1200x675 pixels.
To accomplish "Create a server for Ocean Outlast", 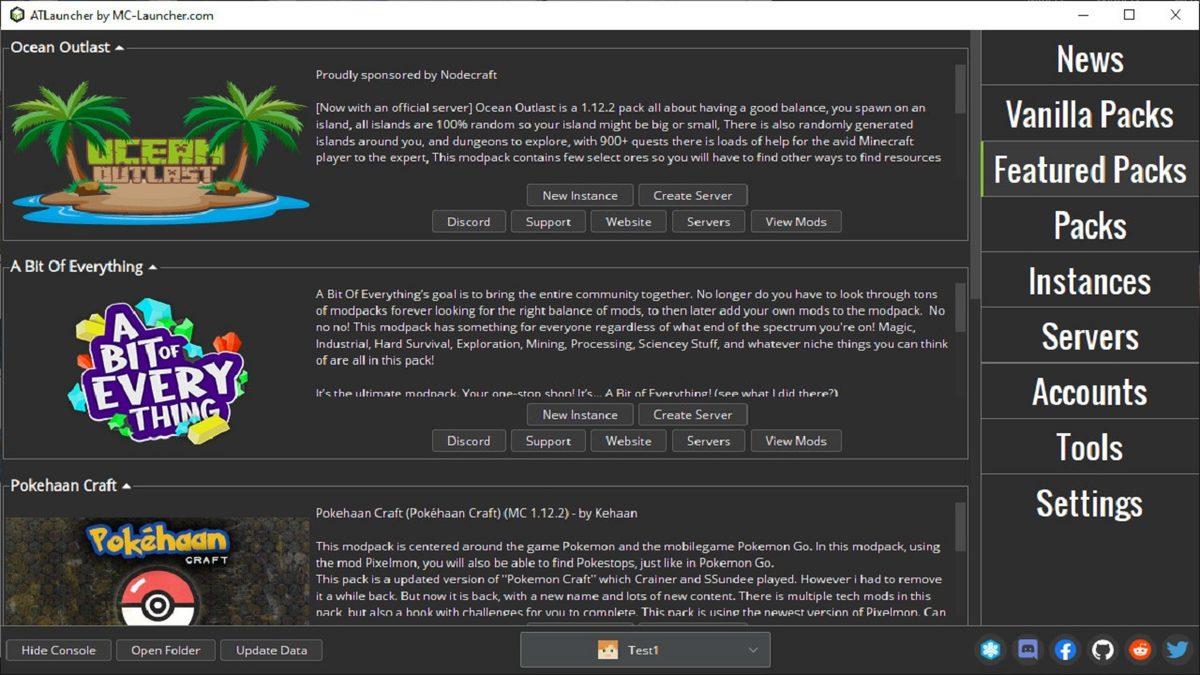I will tap(693, 194).
